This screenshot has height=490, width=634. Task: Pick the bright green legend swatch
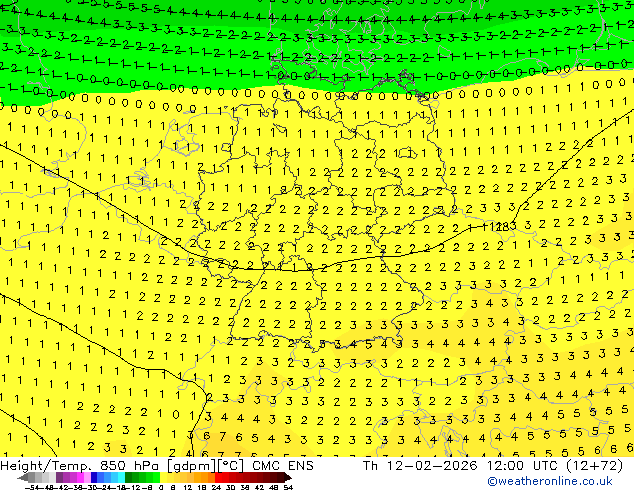(x=156, y=477)
